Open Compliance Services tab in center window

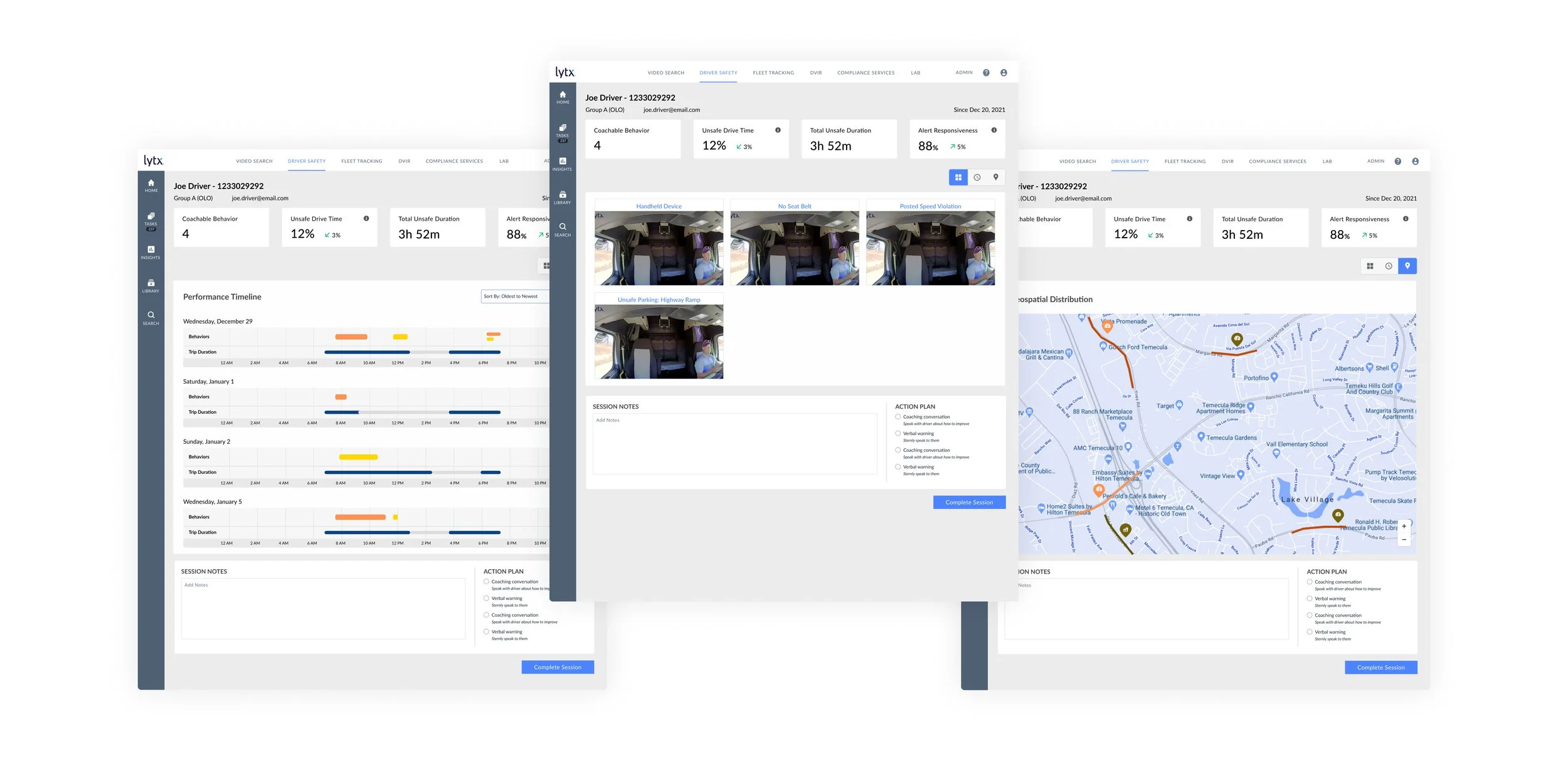click(866, 73)
